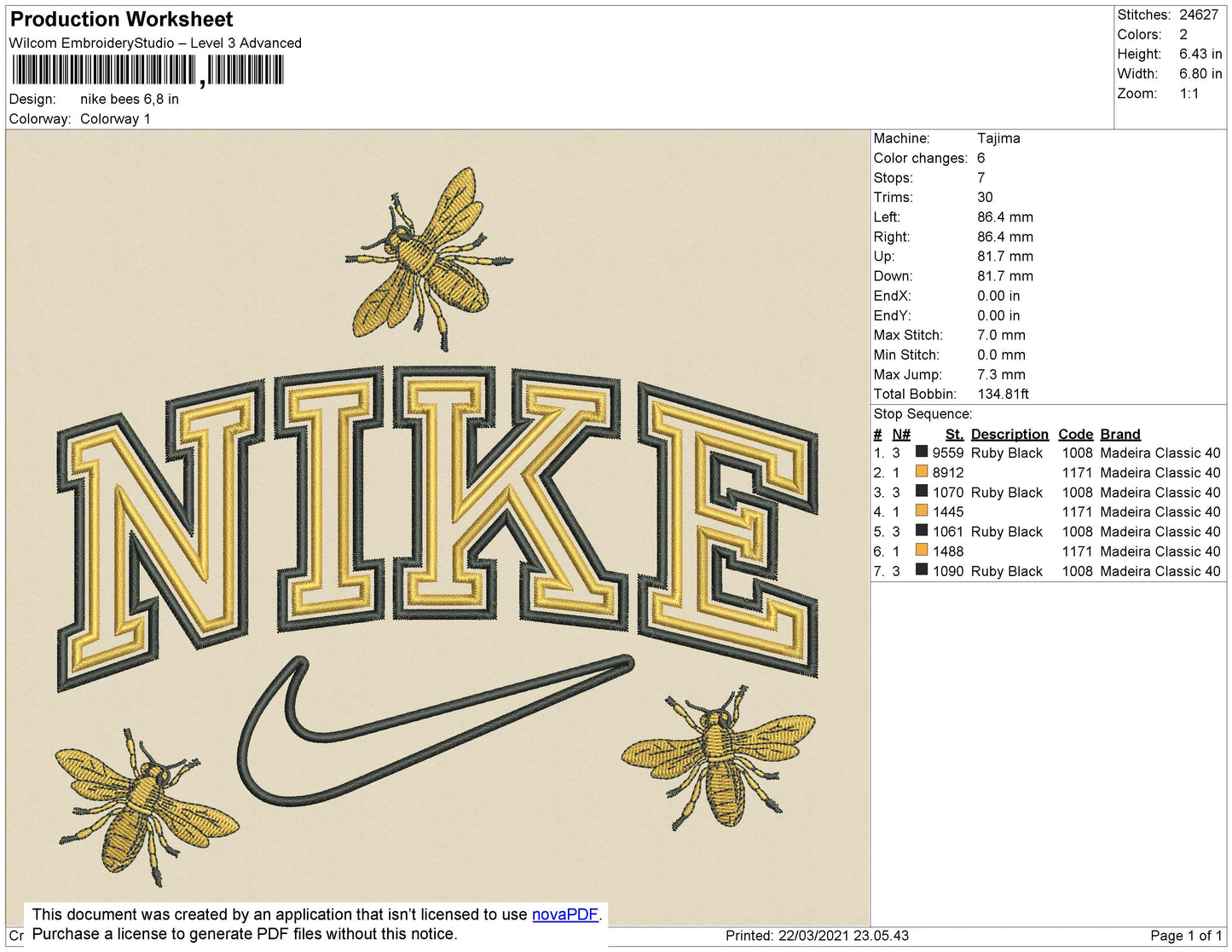Click the Machine value Tajima
Image resolution: width=1232 pixels, height=952 pixels.
coord(998,138)
